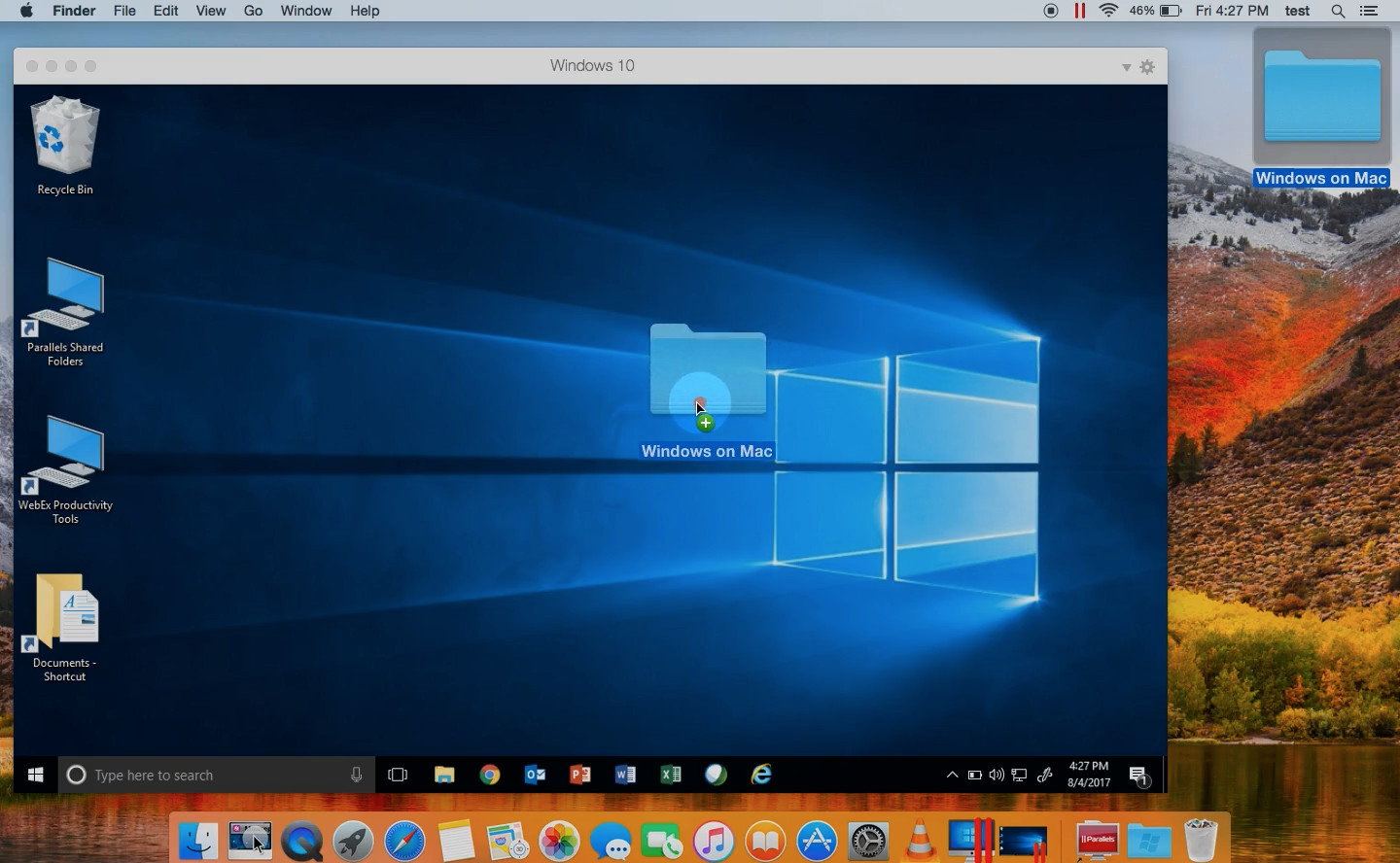Open the Windows Start menu
This screenshot has width=1400, height=863.
(36, 775)
